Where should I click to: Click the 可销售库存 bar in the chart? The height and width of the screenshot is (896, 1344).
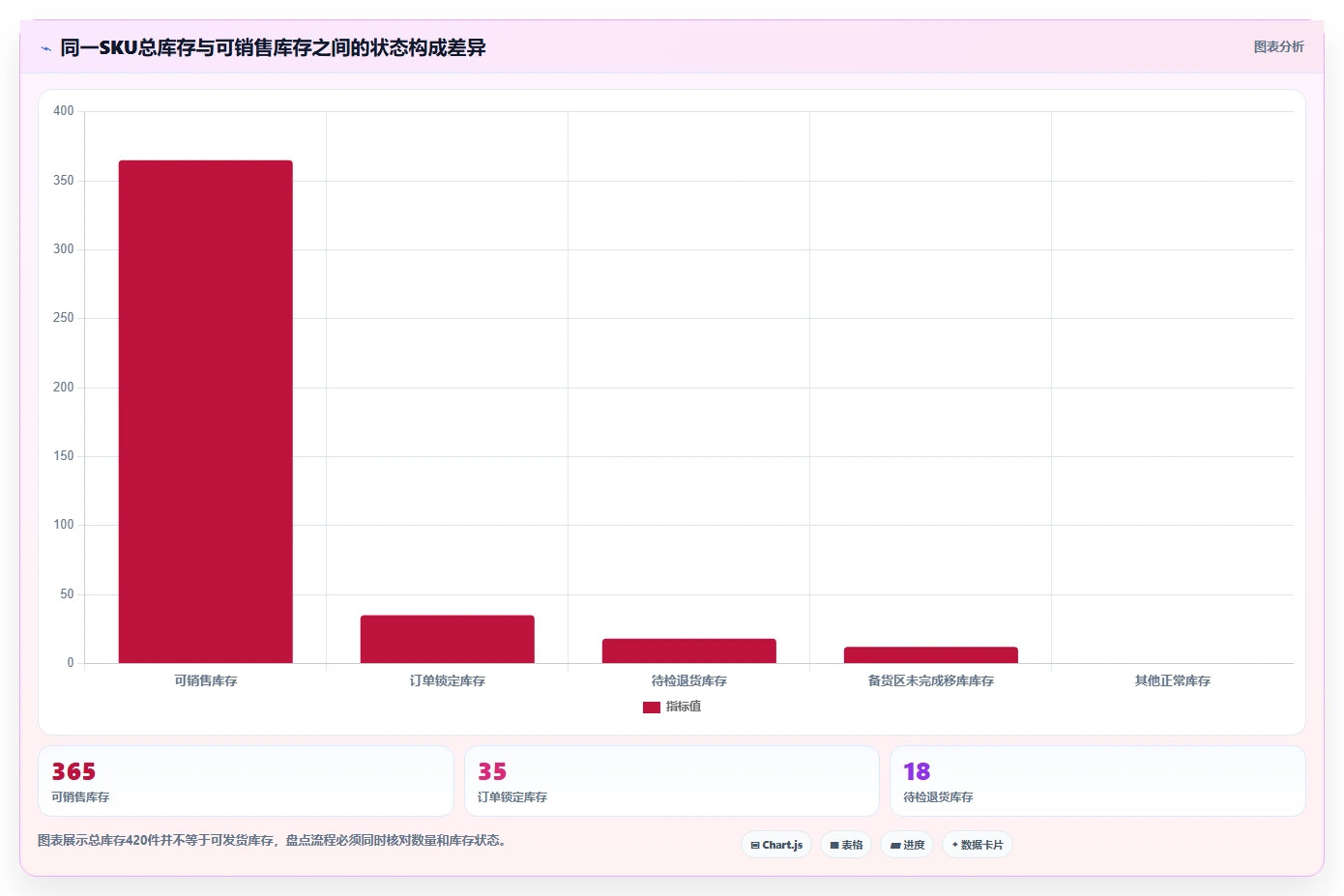pyautogui.click(x=205, y=412)
